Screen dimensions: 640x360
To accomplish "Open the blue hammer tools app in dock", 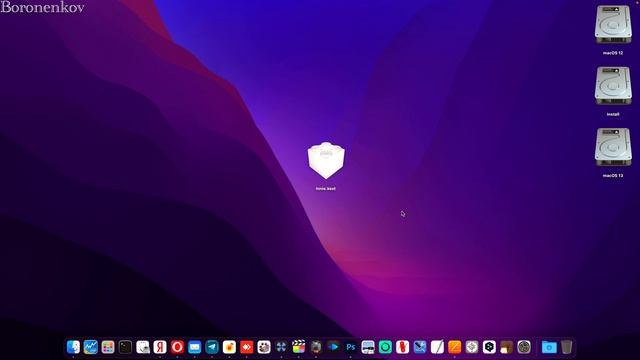I will (x=420, y=347).
